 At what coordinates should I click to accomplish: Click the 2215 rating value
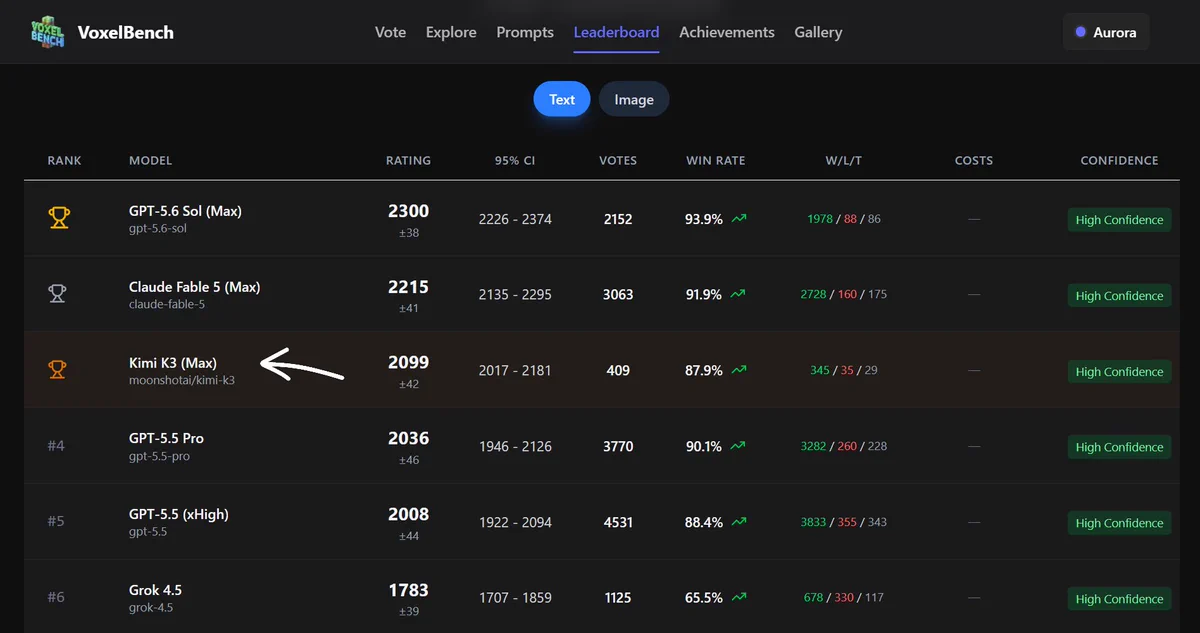(408, 287)
